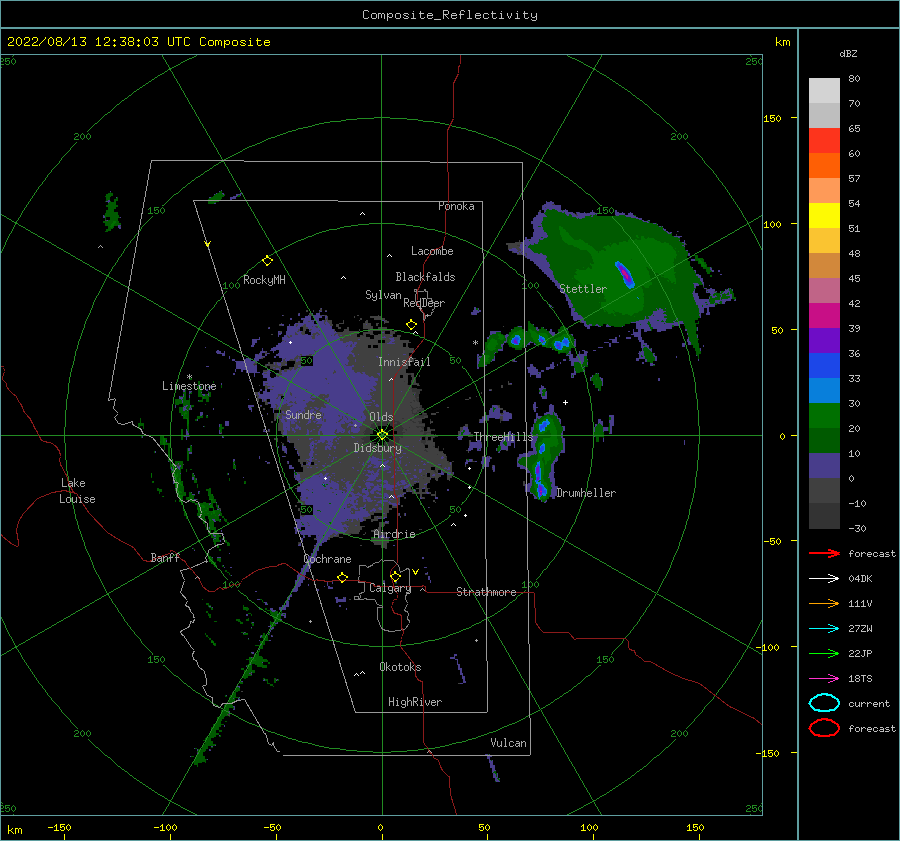This screenshot has width=900, height=841.
Task: Click the 18TS legend label
Action: (860, 679)
